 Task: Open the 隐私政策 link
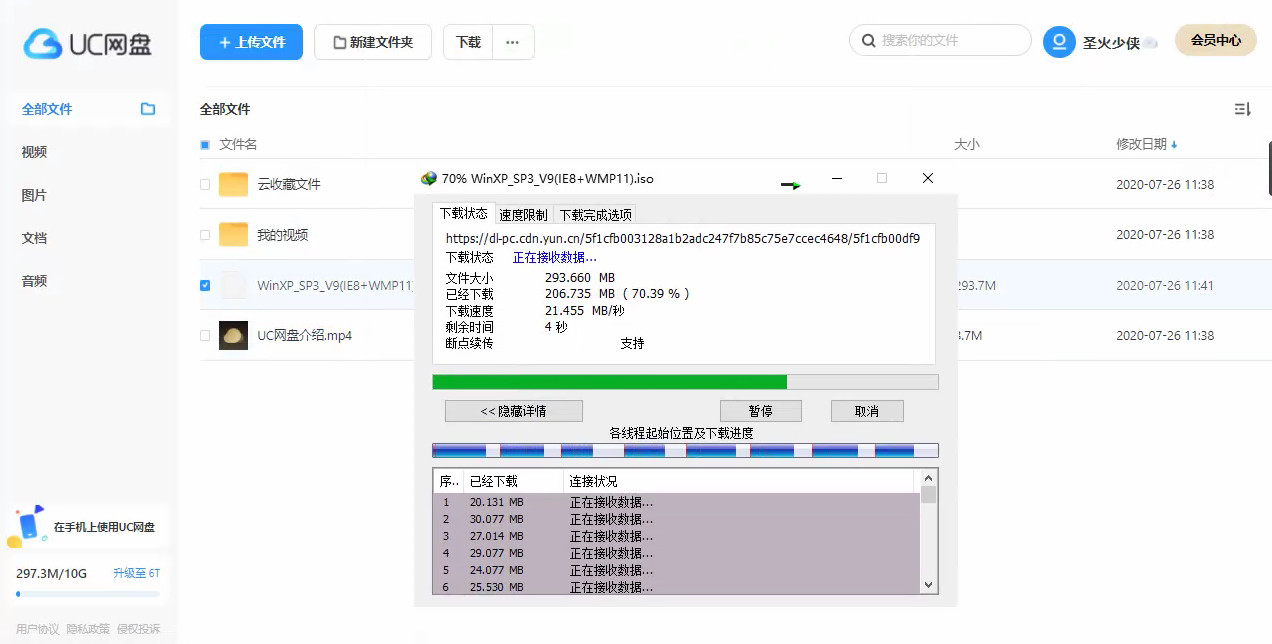[x=88, y=629]
